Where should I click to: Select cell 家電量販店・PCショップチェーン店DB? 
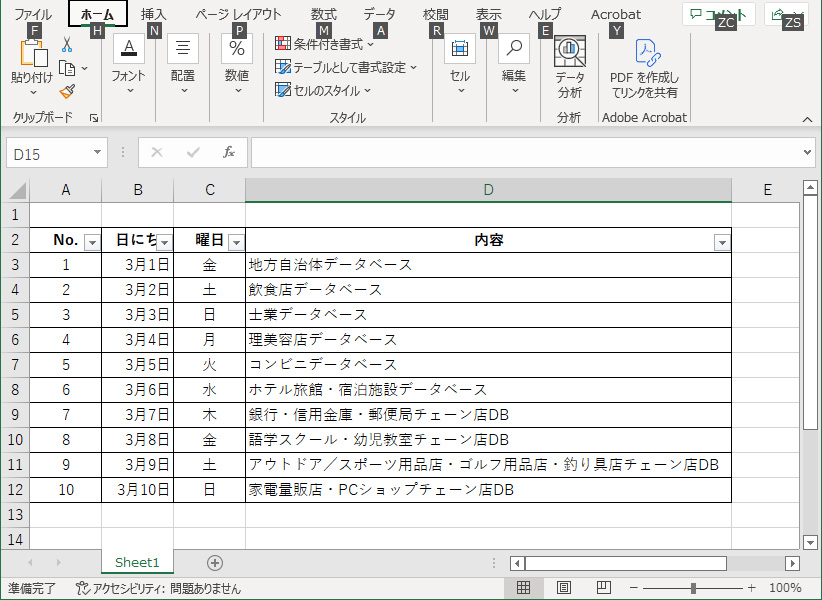coord(488,490)
